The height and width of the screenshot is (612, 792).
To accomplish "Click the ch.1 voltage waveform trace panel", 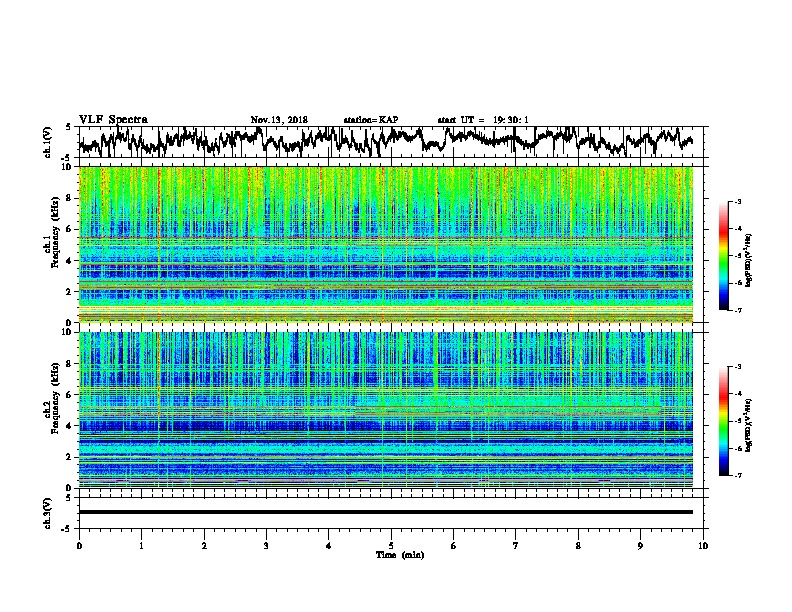I will [x=393, y=142].
